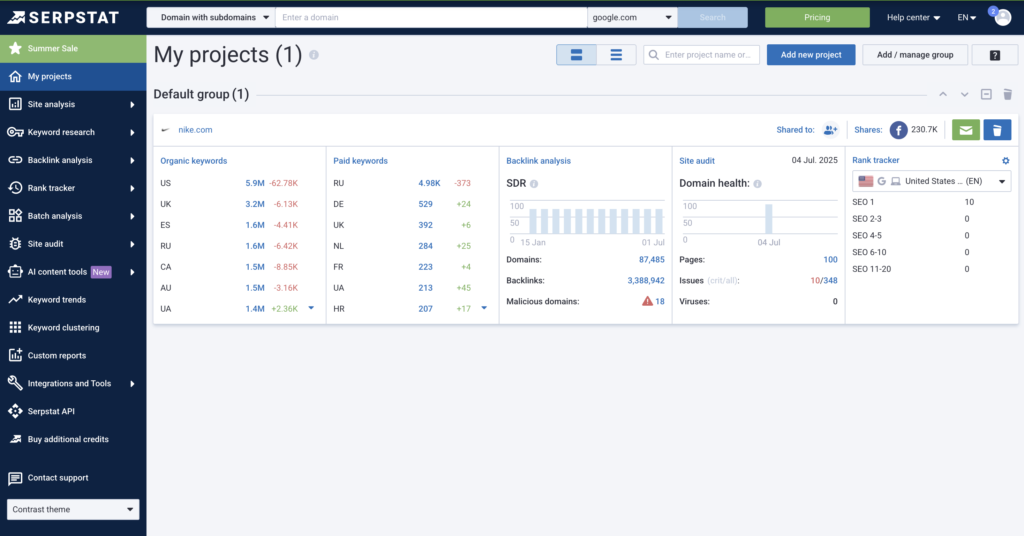This screenshot has height=536, width=1024.
Task: Click the Buy additional credits icon
Action: 15,439
